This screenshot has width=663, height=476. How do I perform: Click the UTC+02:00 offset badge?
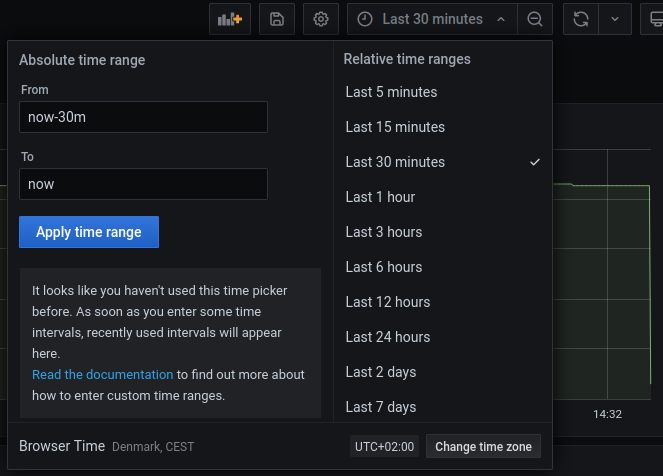[x=384, y=447]
